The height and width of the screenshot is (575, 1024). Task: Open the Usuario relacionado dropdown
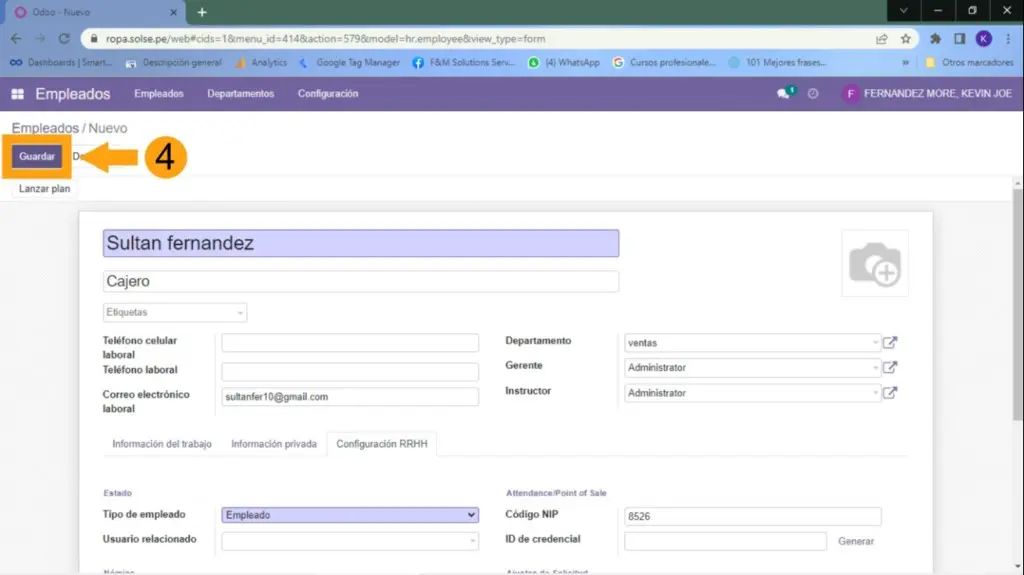(349, 541)
